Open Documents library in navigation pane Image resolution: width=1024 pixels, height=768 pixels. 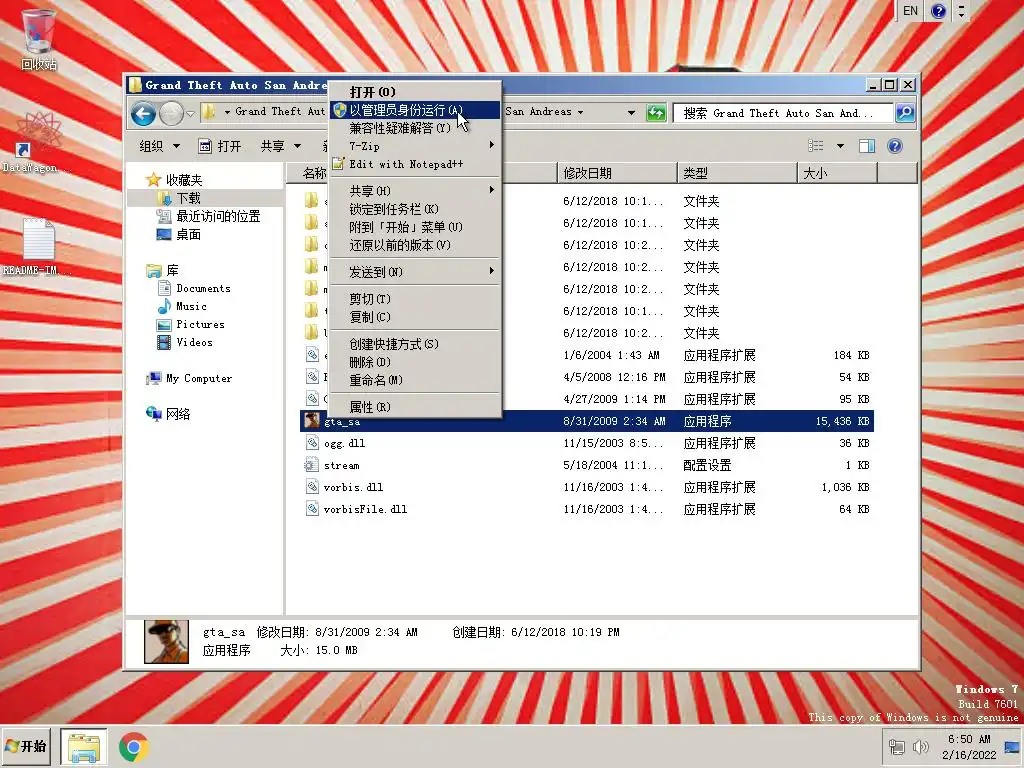[x=195, y=288]
